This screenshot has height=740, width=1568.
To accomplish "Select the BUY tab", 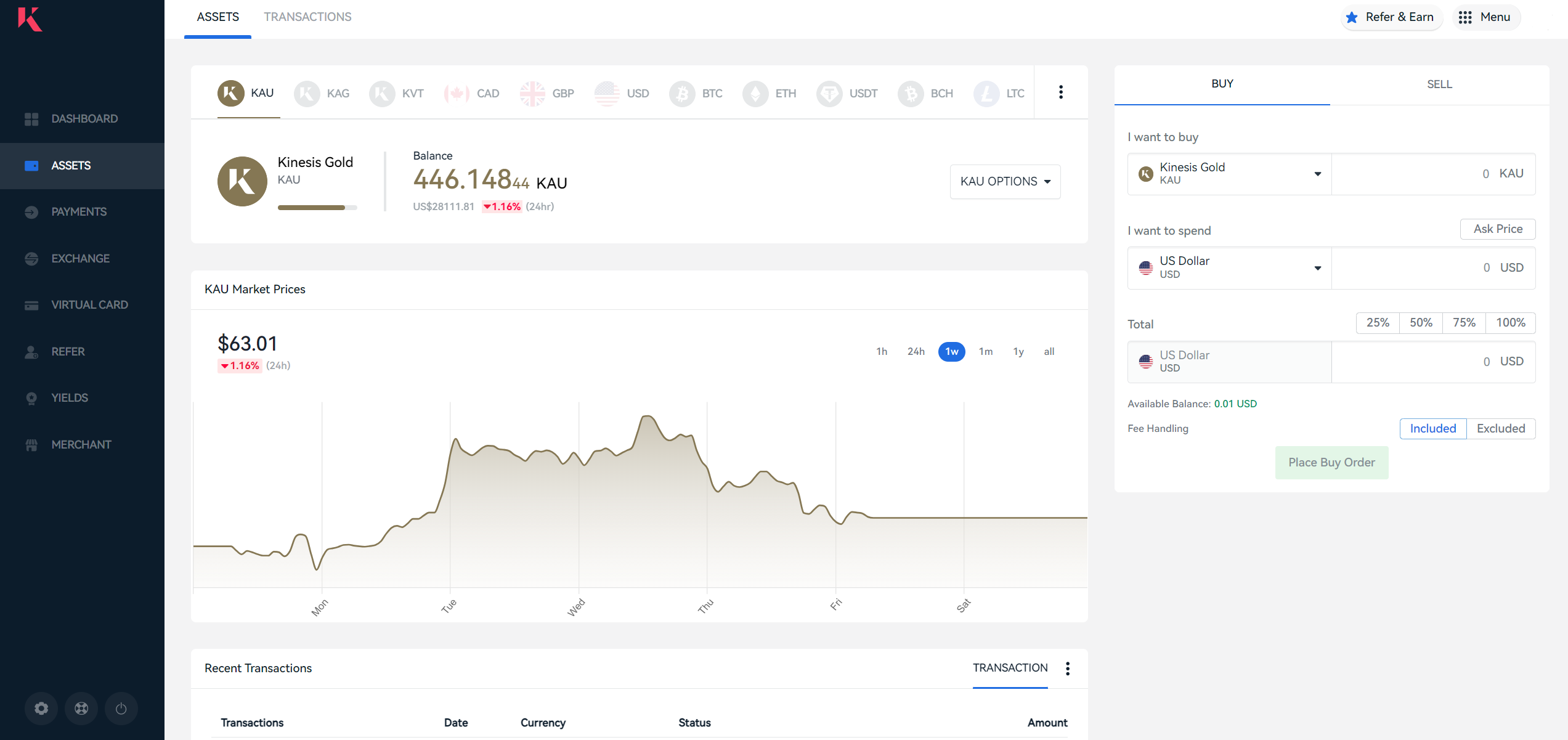I will [x=1222, y=84].
